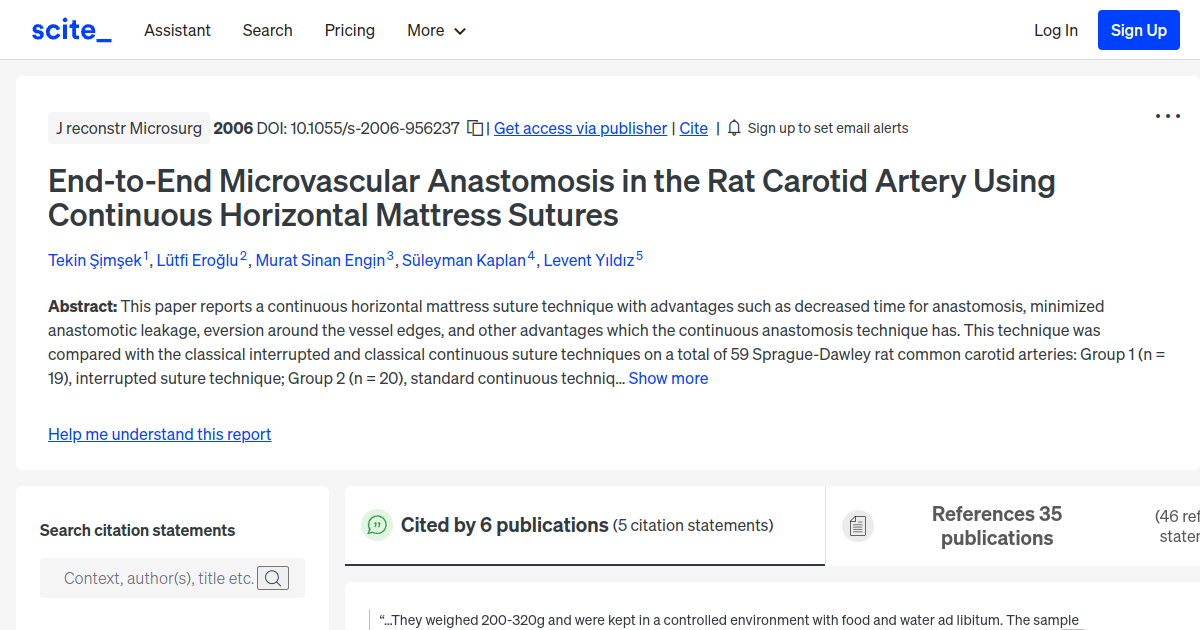This screenshot has height=630, width=1200.
Task: Click the search citation statements input field
Action: click(160, 578)
